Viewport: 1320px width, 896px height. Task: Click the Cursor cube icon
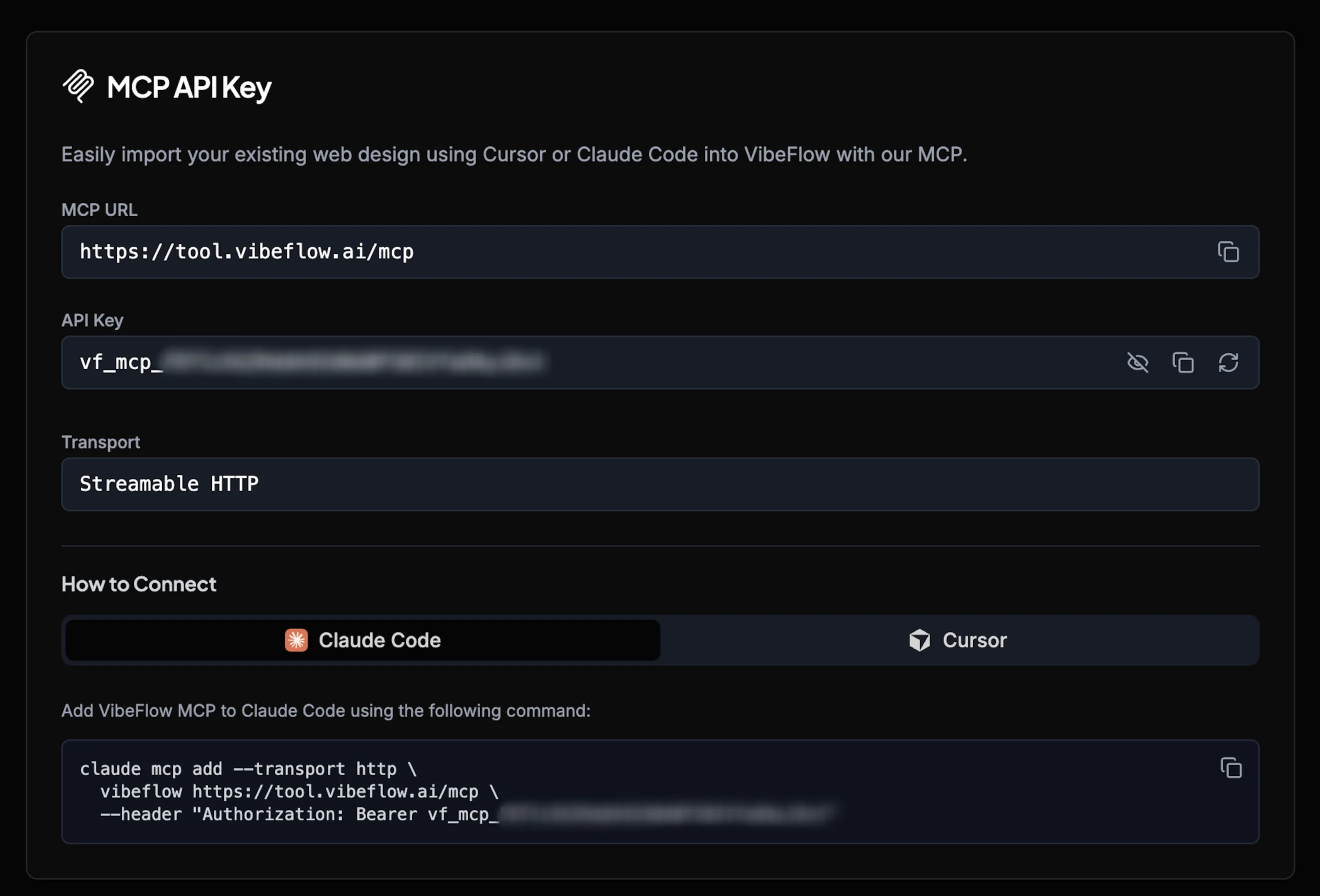920,640
